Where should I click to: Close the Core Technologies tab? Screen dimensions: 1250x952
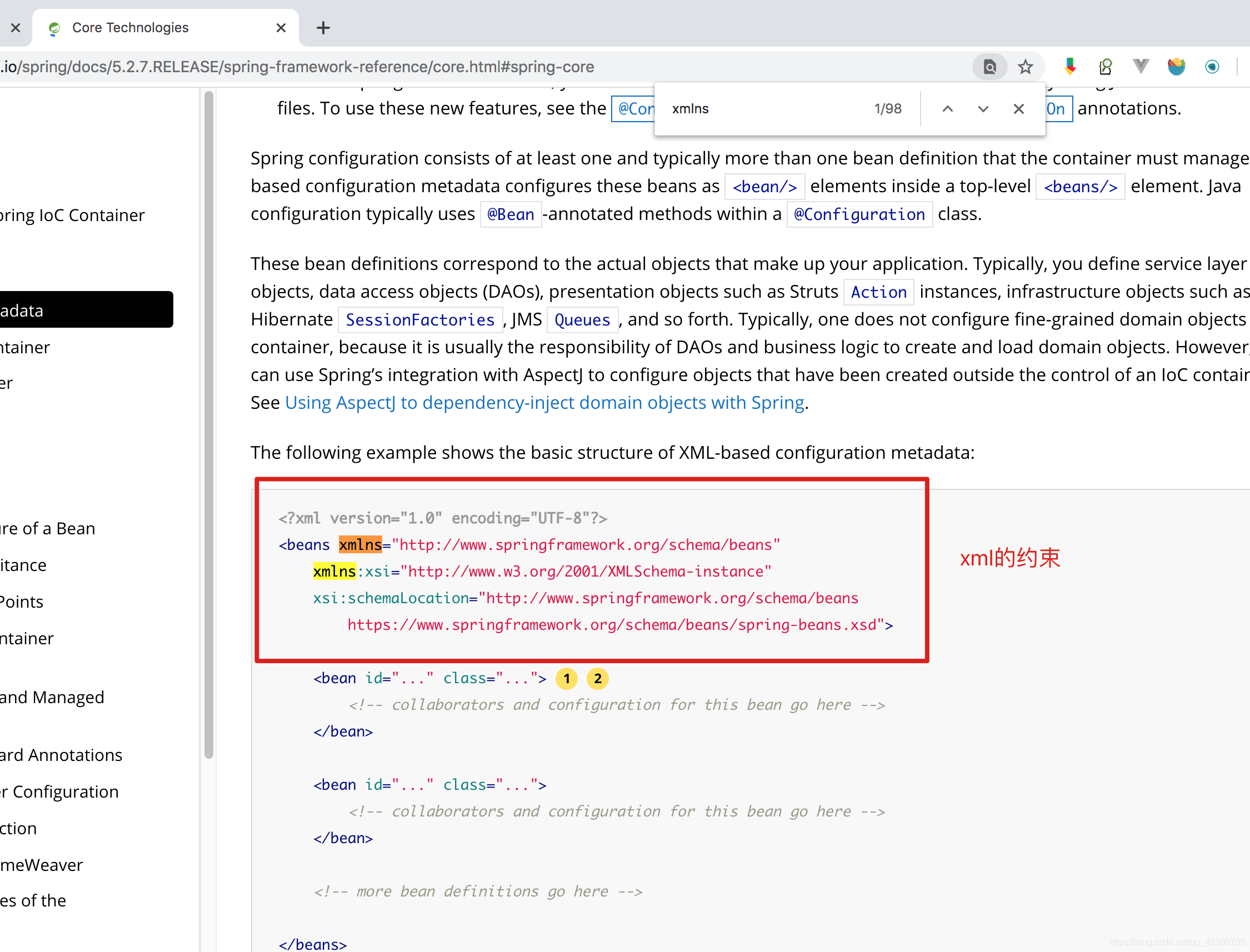click(x=281, y=28)
